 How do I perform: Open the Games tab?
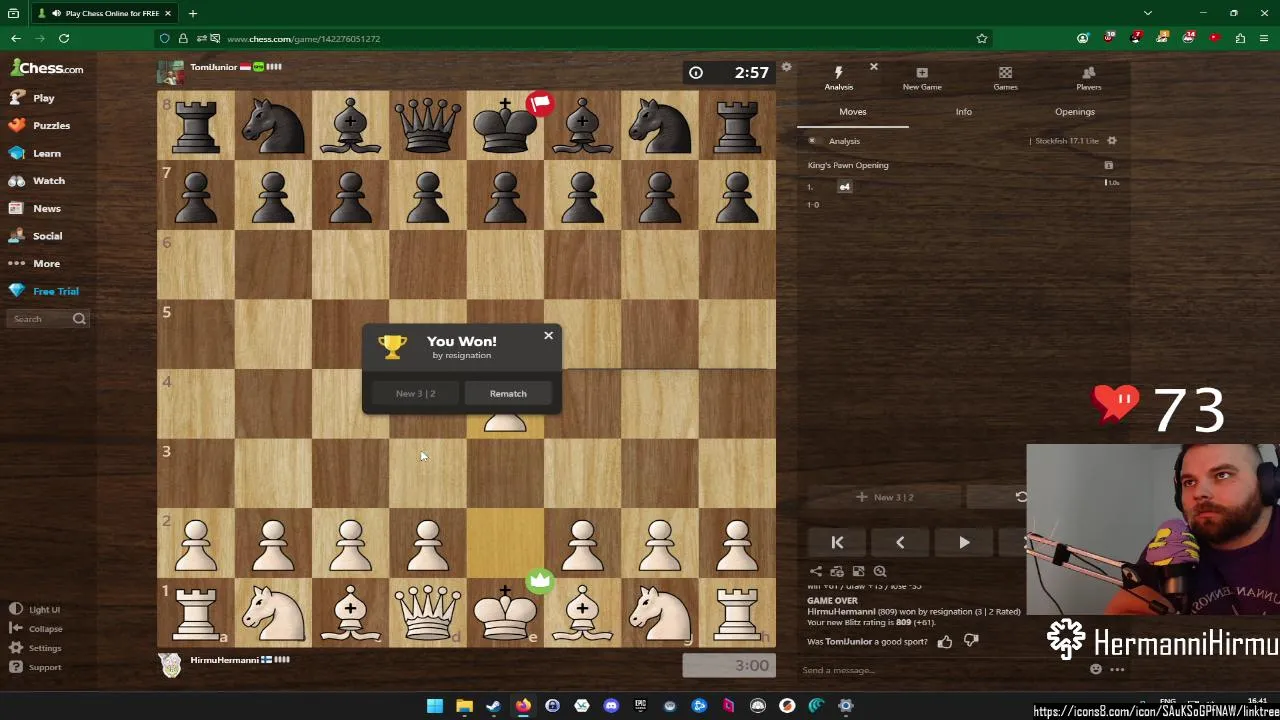pos(1005,78)
